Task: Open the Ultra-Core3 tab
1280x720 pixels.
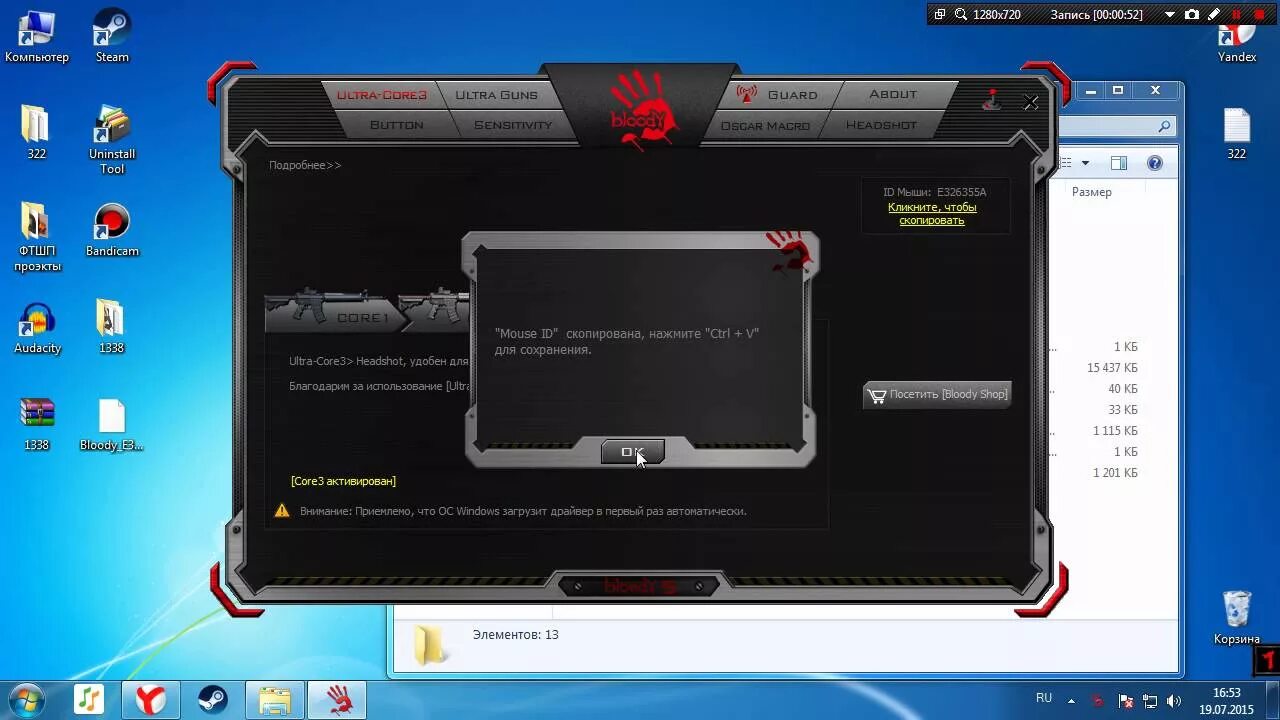Action: pos(382,95)
